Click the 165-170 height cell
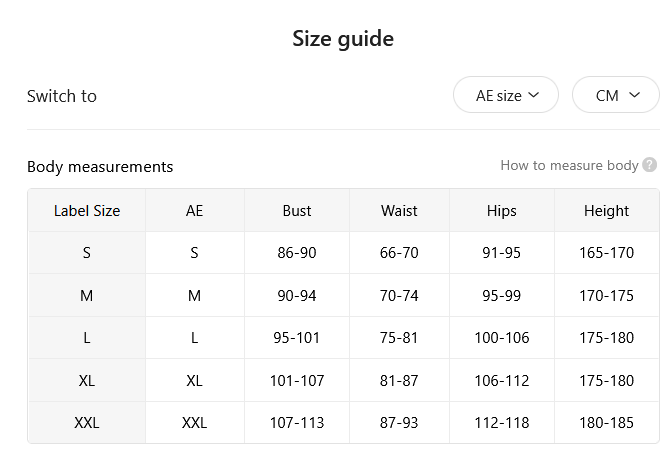This screenshot has height=455, width=663. [606, 252]
